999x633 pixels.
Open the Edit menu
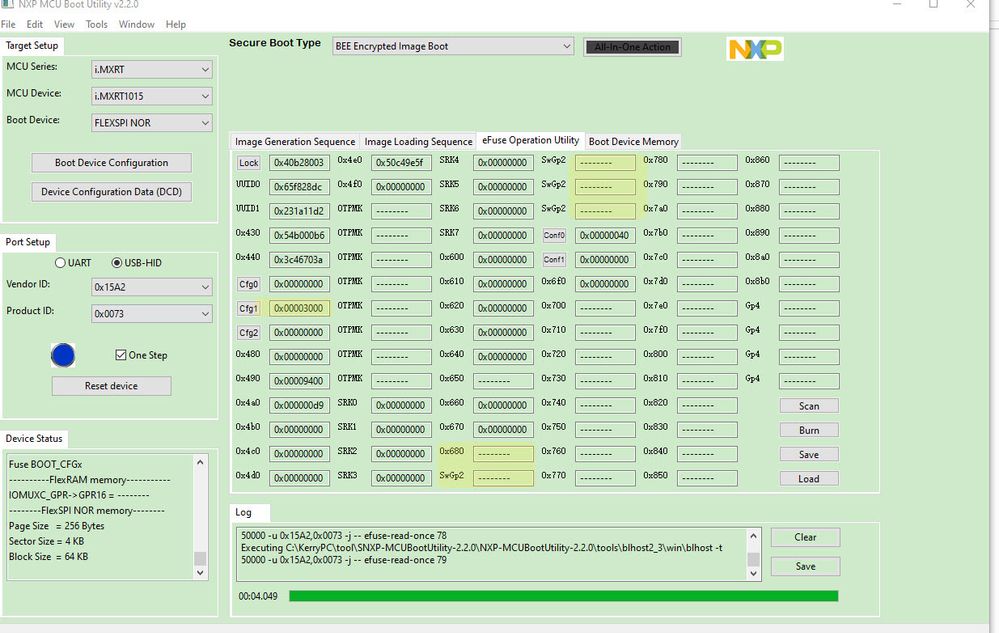[x=34, y=24]
